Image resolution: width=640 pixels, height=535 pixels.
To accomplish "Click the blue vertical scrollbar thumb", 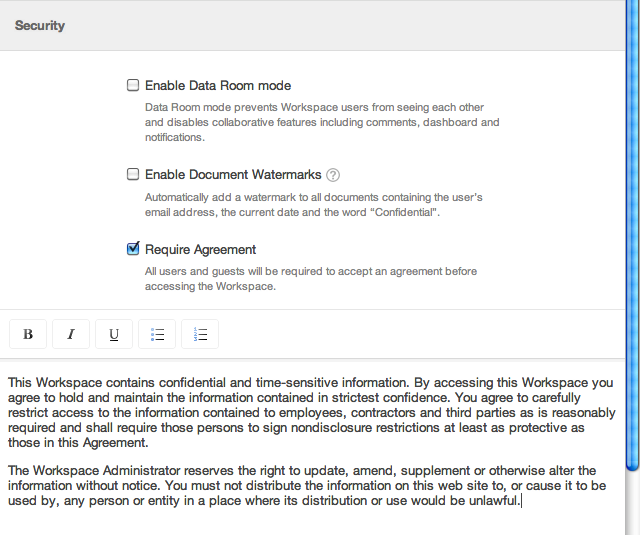I will pos(633,233).
